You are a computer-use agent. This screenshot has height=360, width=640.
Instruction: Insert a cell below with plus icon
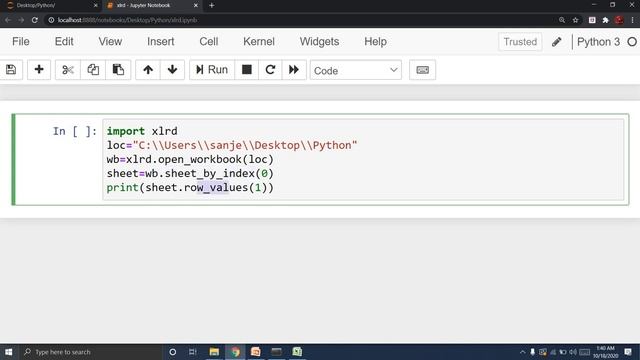pyautogui.click(x=39, y=70)
